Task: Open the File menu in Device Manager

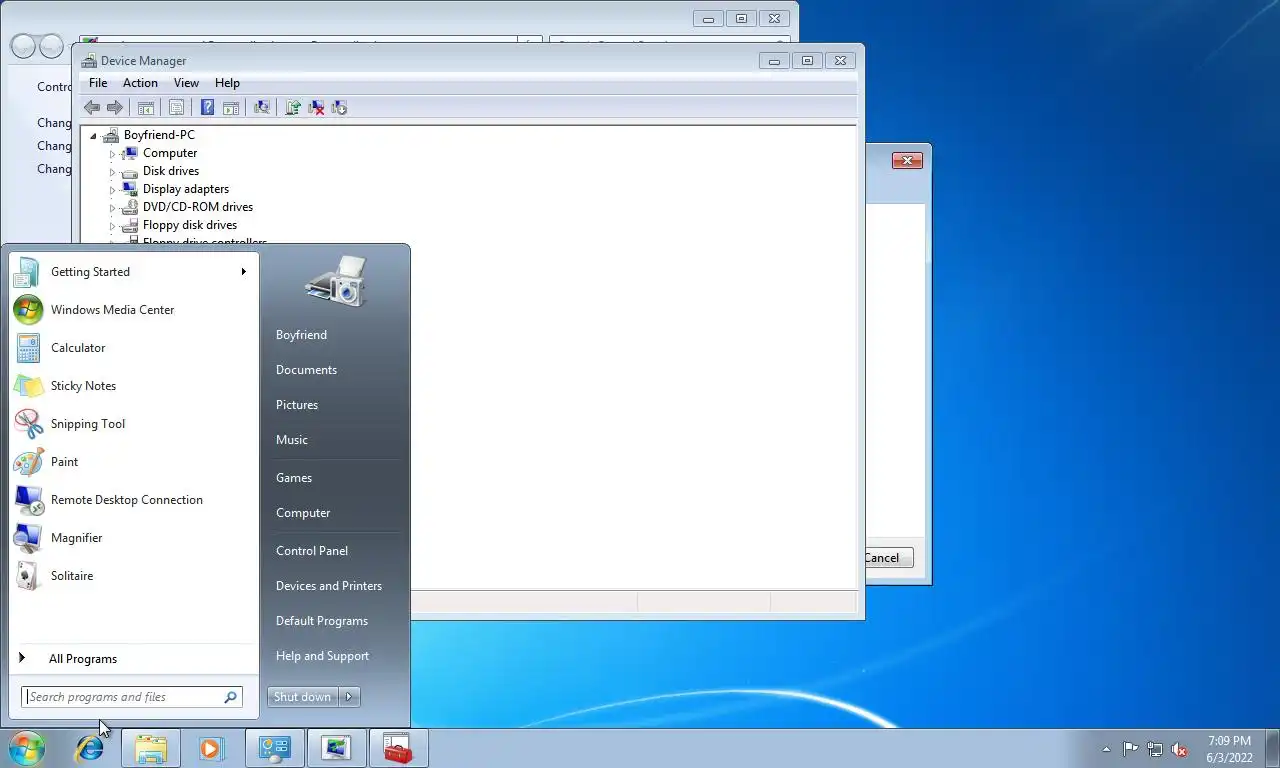Action: 98,83
